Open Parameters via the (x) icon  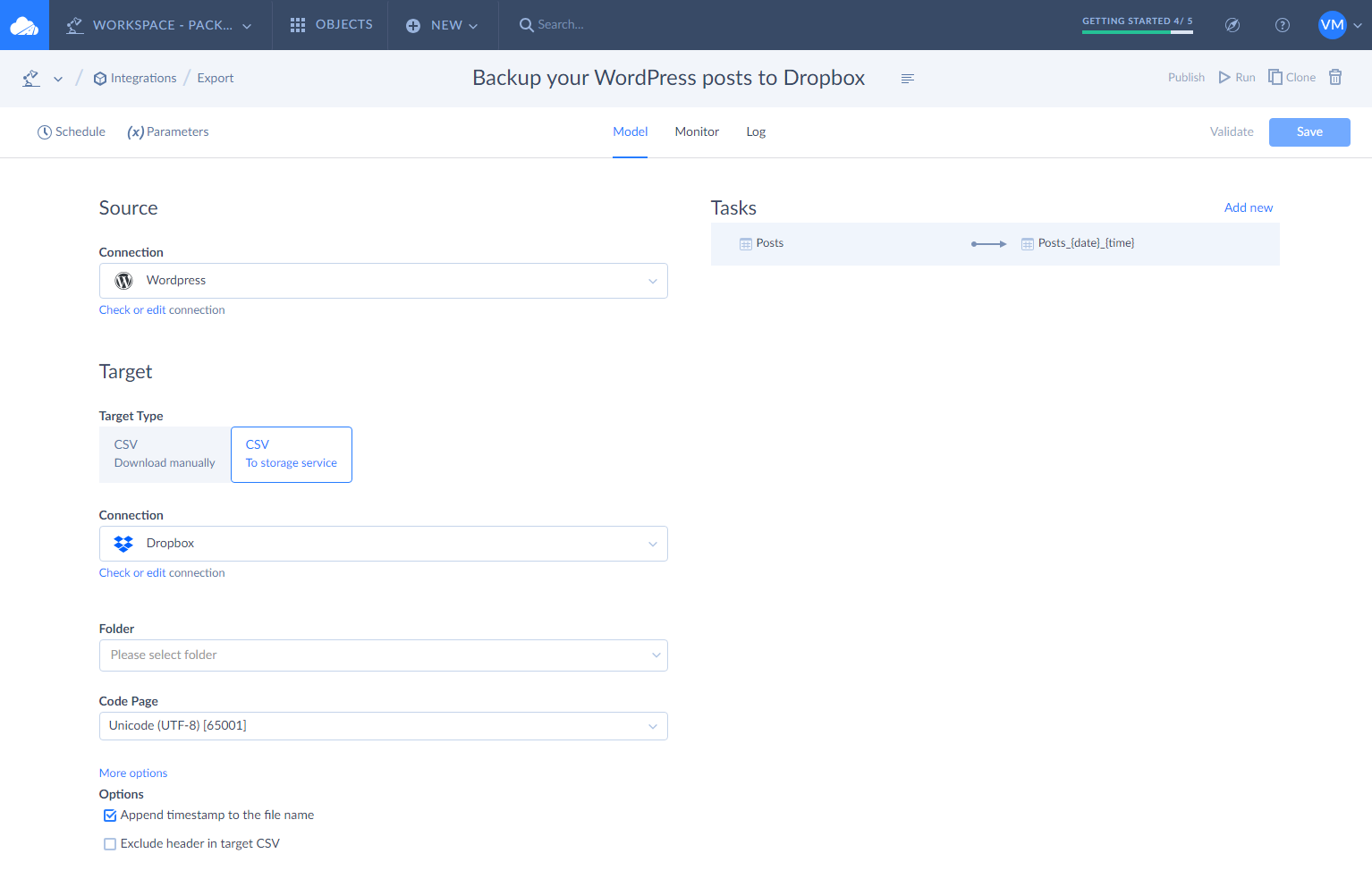(x=136, y=131)
